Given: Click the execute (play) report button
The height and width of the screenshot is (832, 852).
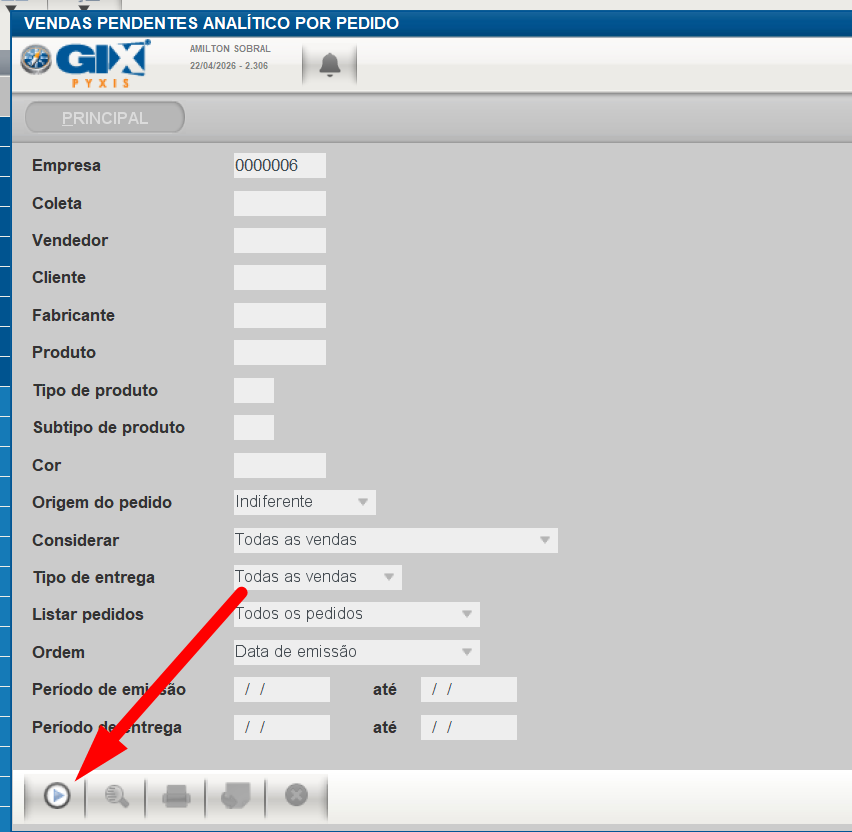Looking at the screenshot, I should tap(57, 796).
